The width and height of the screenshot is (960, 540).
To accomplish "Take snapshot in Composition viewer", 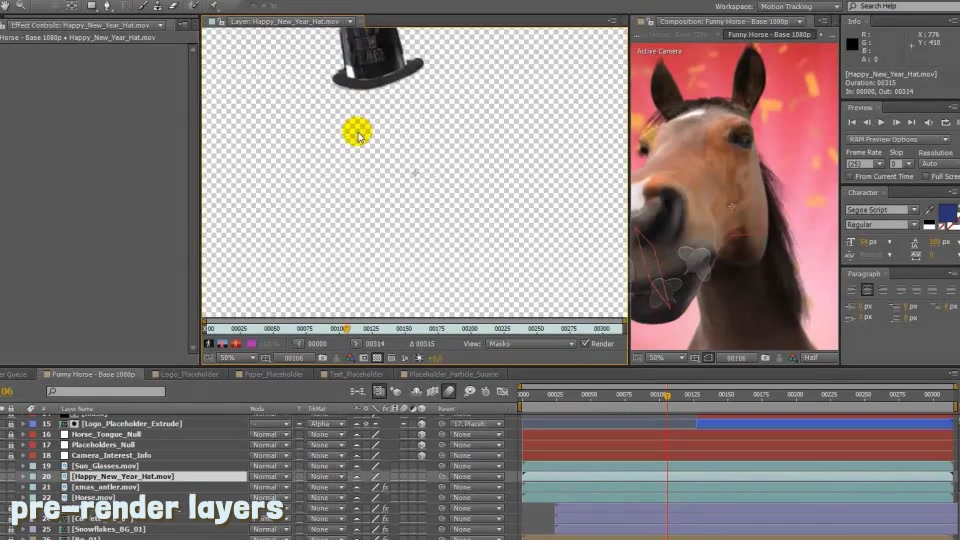I will (x=765, y=358).
